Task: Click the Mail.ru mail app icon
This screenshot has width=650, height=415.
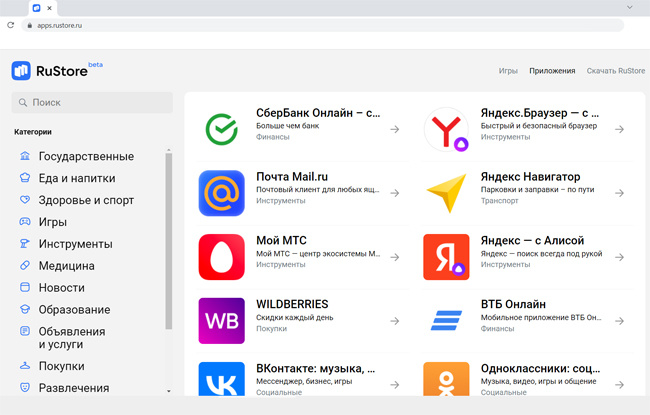Action: (222, 193)
